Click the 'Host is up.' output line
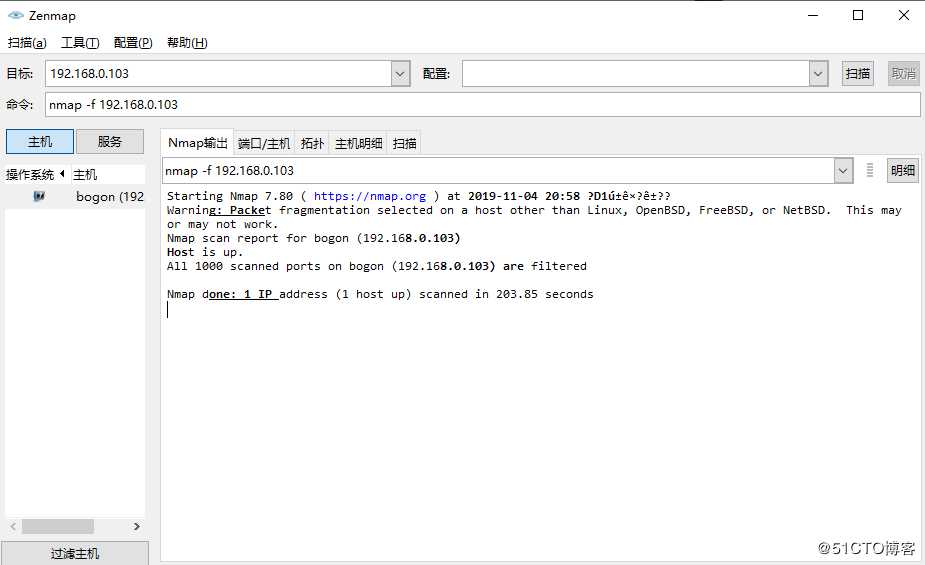 (205, 252)
